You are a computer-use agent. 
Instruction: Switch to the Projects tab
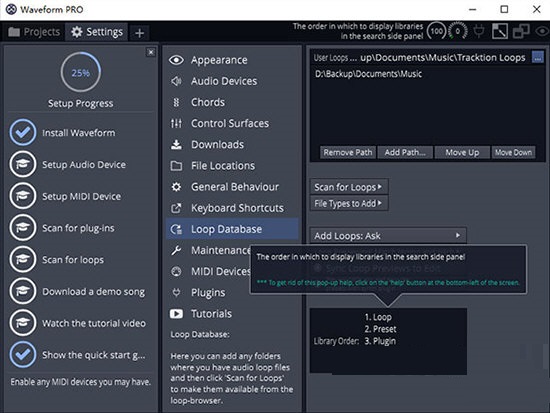[x=34, y=32]
